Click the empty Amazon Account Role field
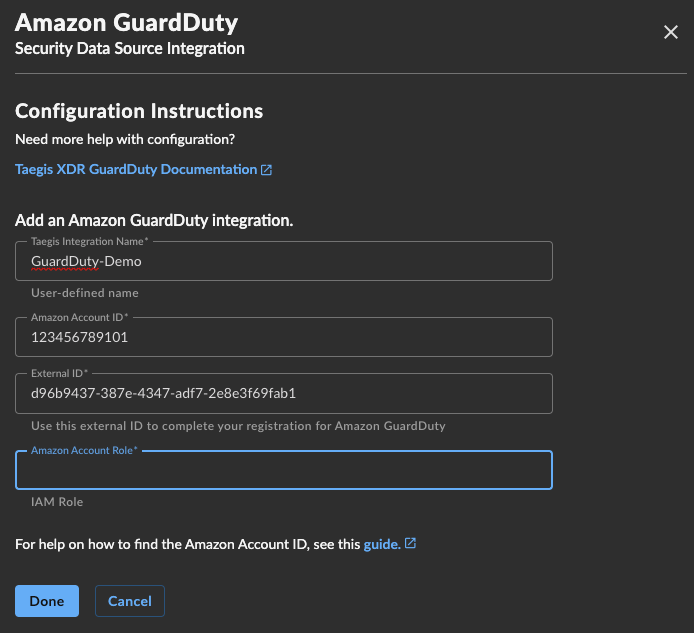 [x=284, y=470]
